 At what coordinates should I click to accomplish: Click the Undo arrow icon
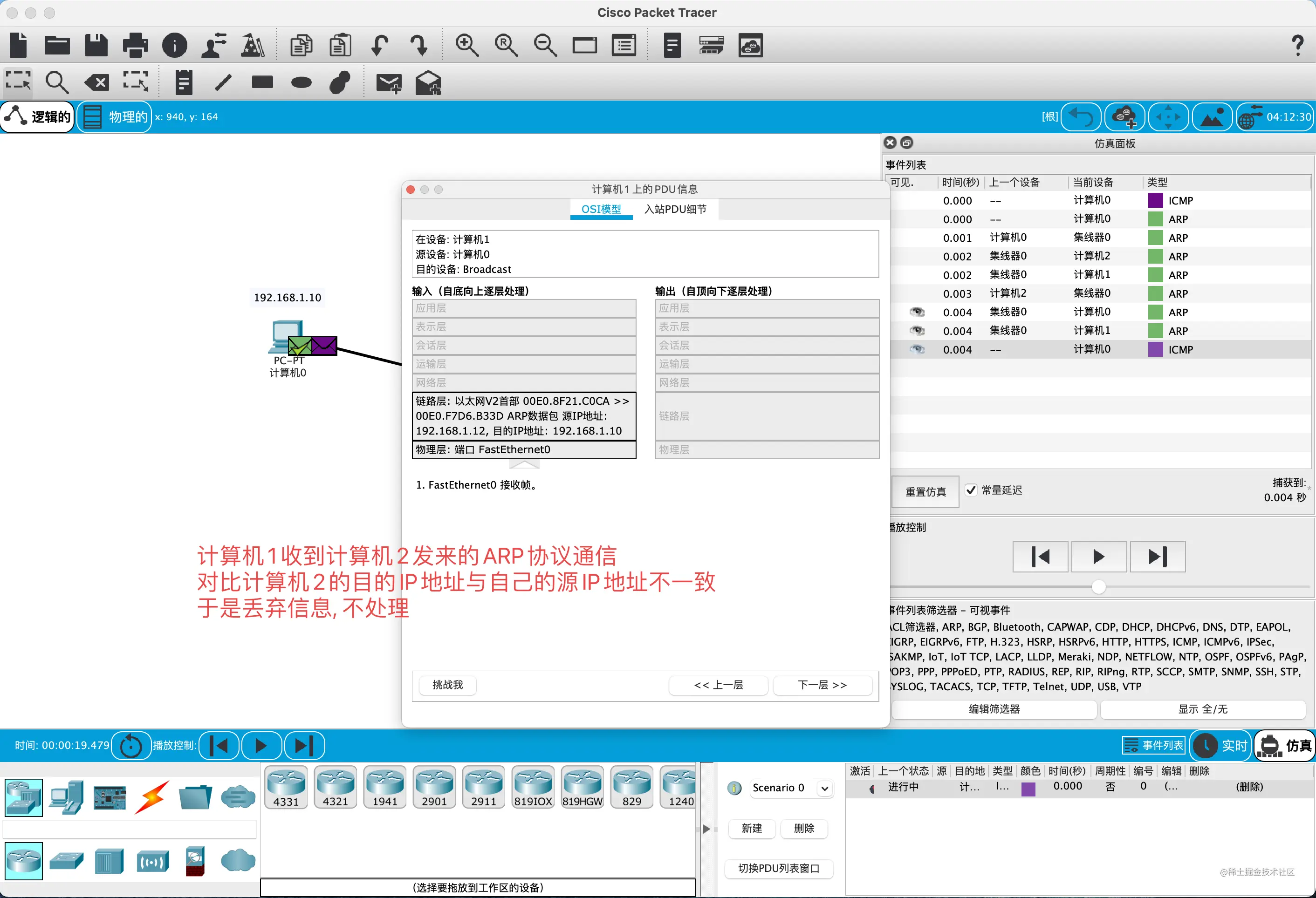[380, 45]
